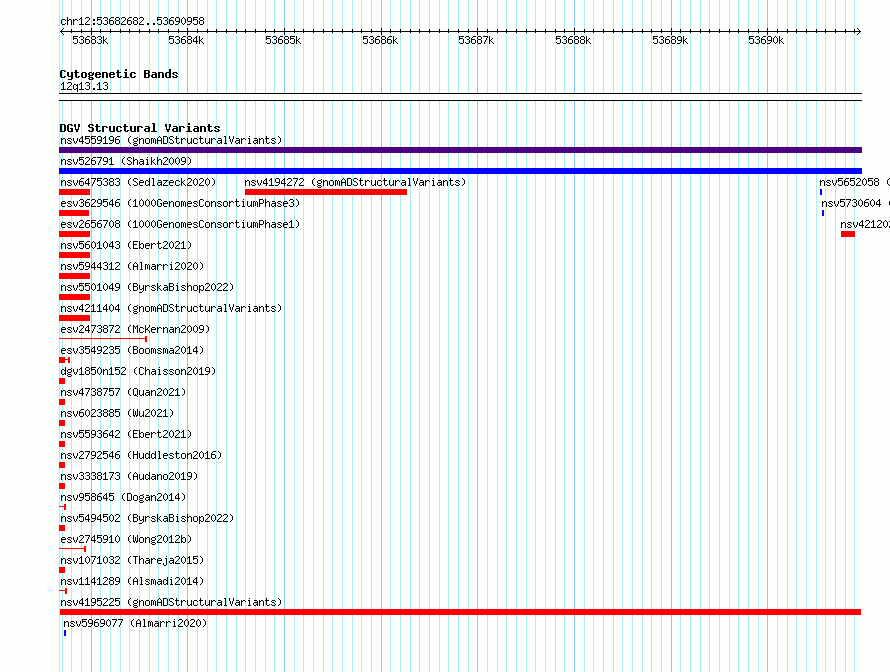Click nsv4195225 (gnomADStructuralVariants) label
This screenshot has width=890, height=672.
pos(171,602)
